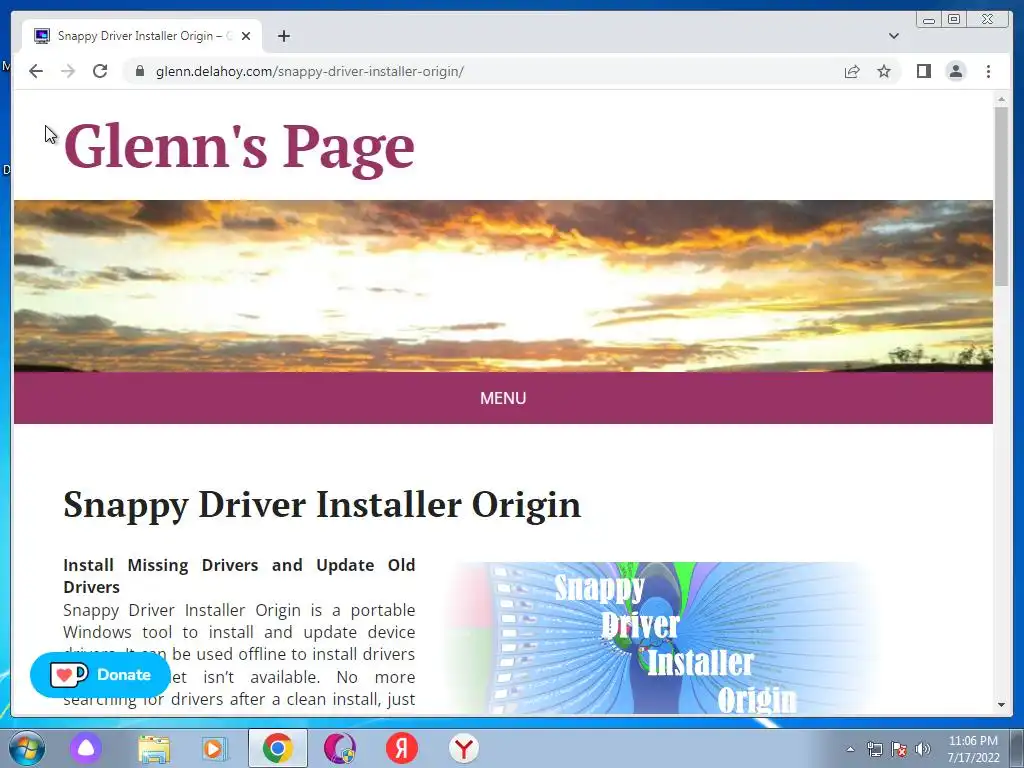Open Yandex Browser Y taskbar icon

point(464,748)
